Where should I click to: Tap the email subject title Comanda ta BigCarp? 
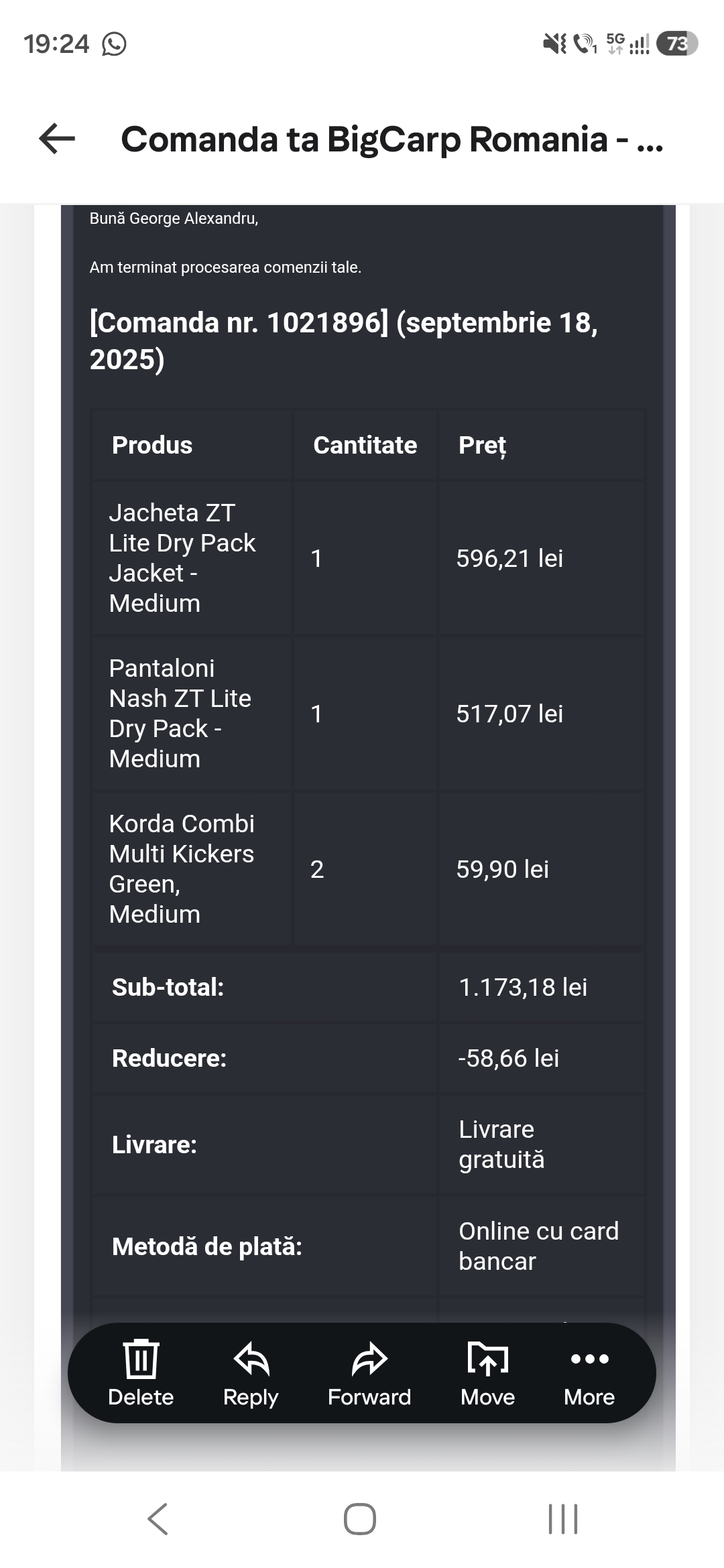pyautogui.click(x=392, y=139)
